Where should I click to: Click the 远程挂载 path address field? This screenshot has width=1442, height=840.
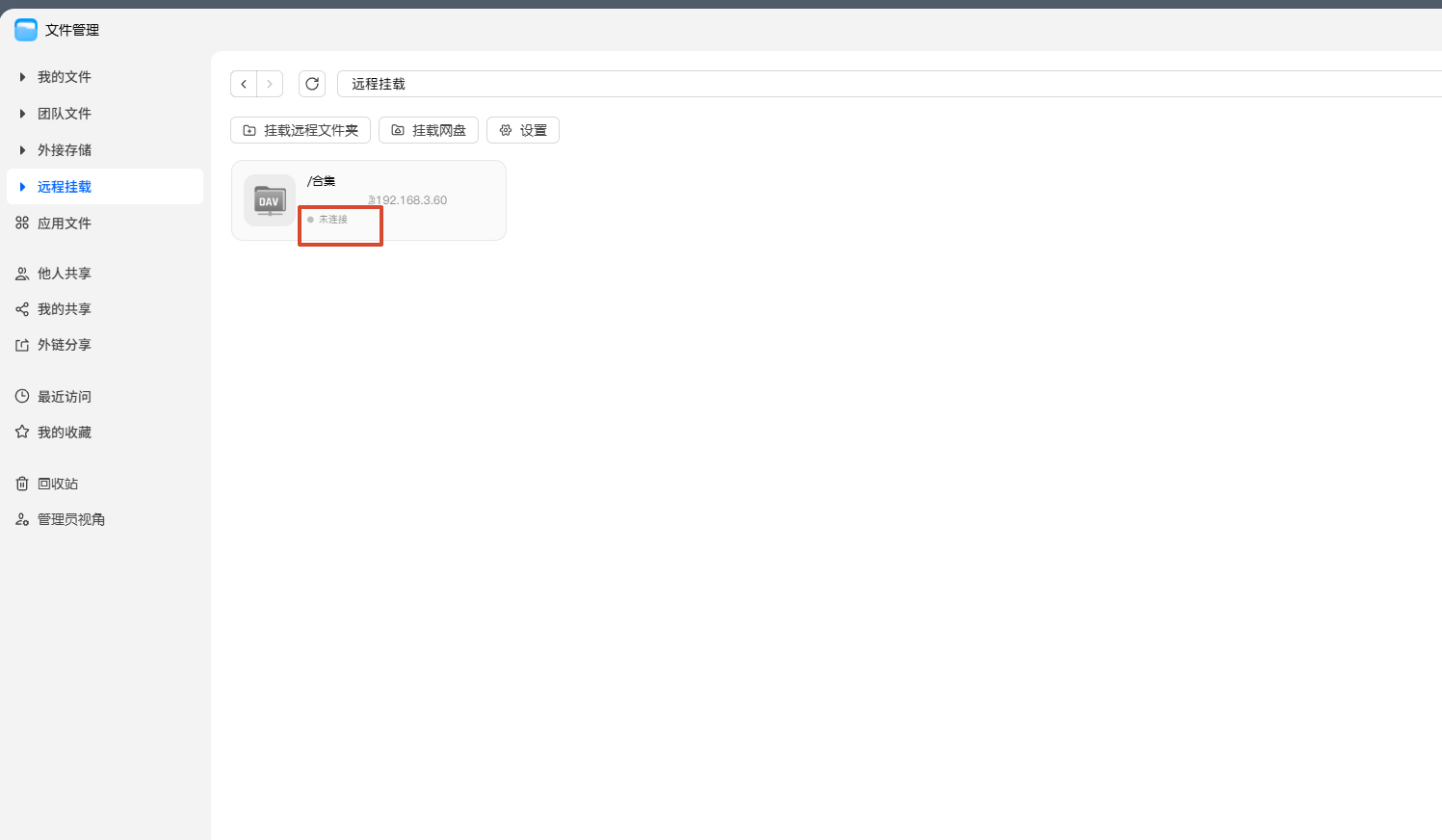coord(889,84)
